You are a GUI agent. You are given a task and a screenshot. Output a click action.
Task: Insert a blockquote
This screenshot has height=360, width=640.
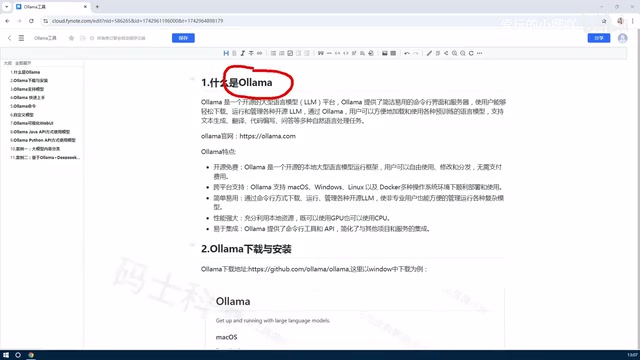(x=320, y=53)
